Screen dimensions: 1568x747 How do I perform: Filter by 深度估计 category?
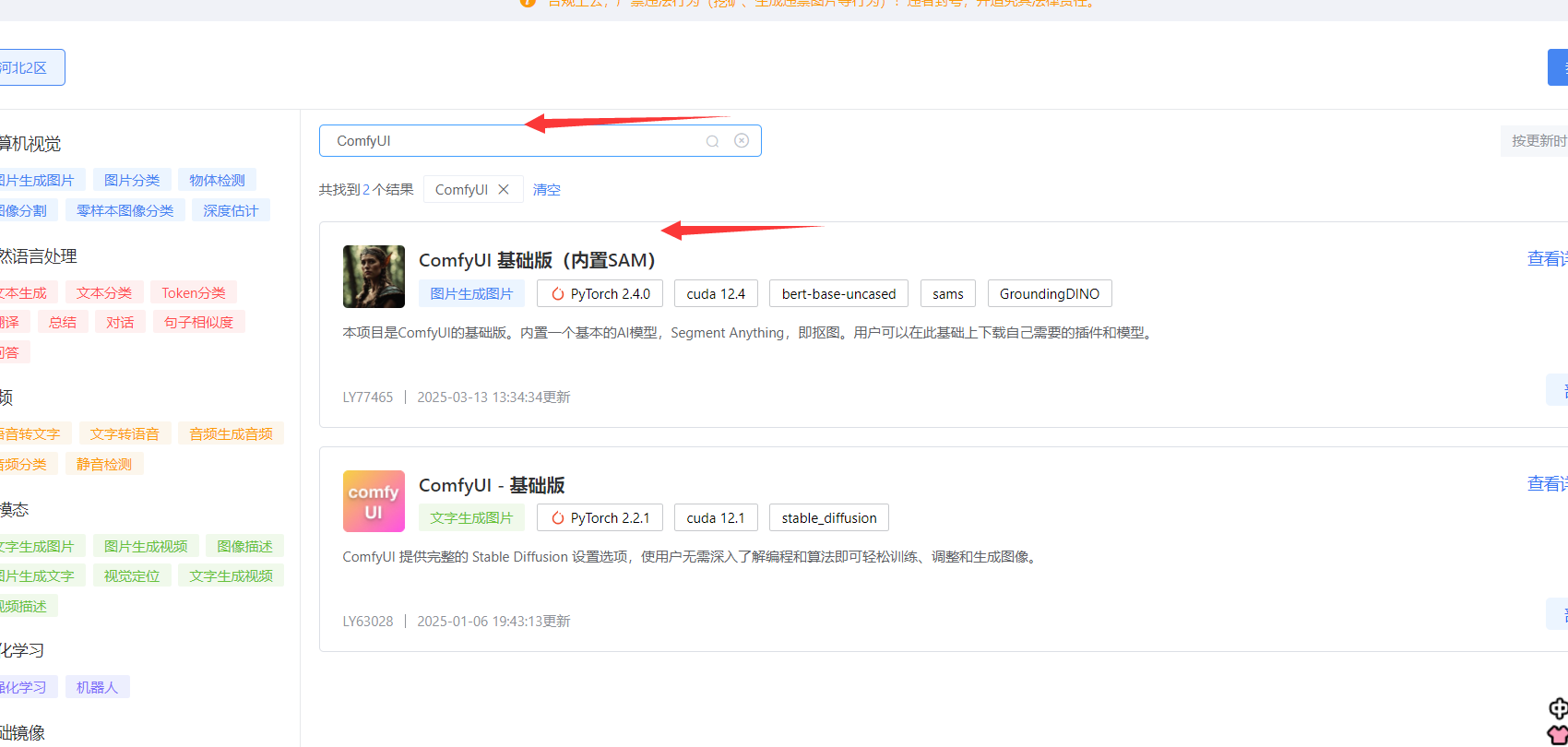pyautogui.click(x=232, y=210)
